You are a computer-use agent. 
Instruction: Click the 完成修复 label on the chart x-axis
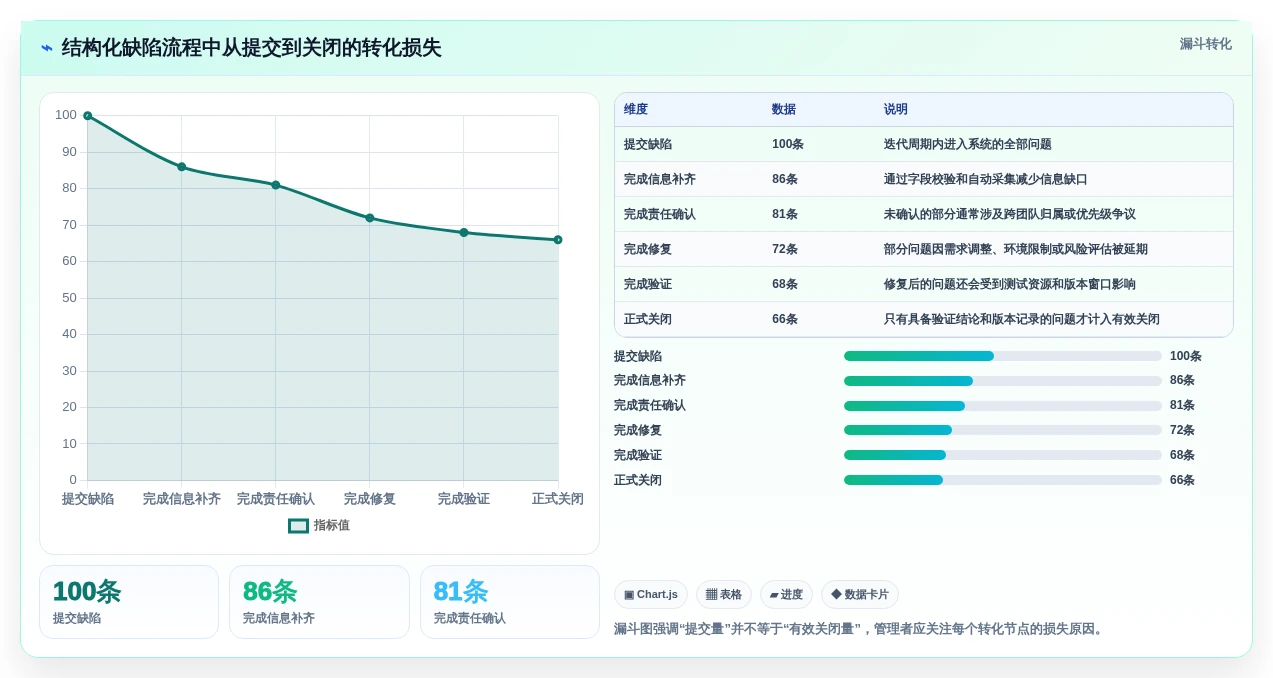tap(370, 499)
